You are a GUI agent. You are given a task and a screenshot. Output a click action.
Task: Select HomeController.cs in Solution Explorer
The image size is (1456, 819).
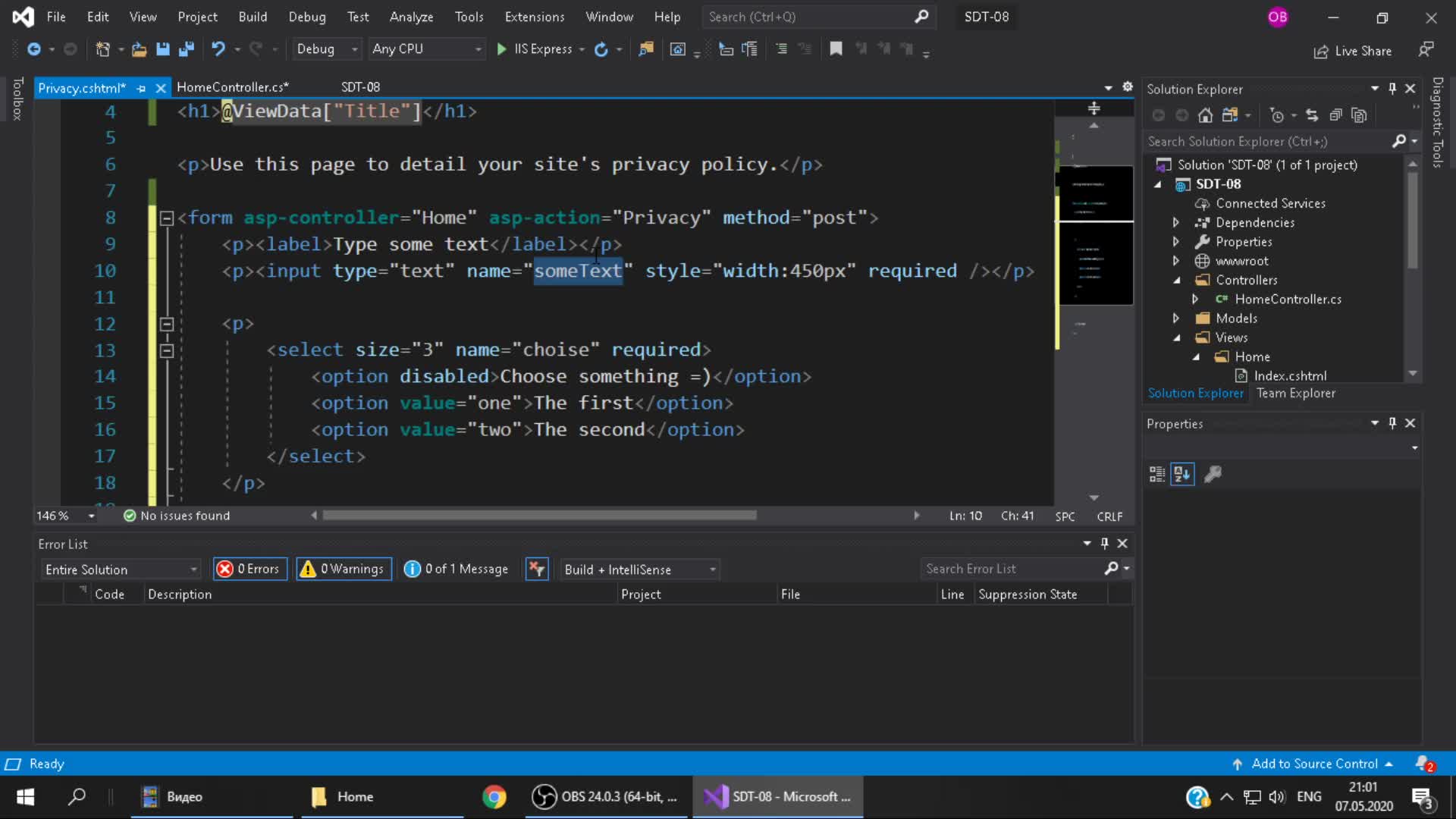click(x=1288, y=300)
